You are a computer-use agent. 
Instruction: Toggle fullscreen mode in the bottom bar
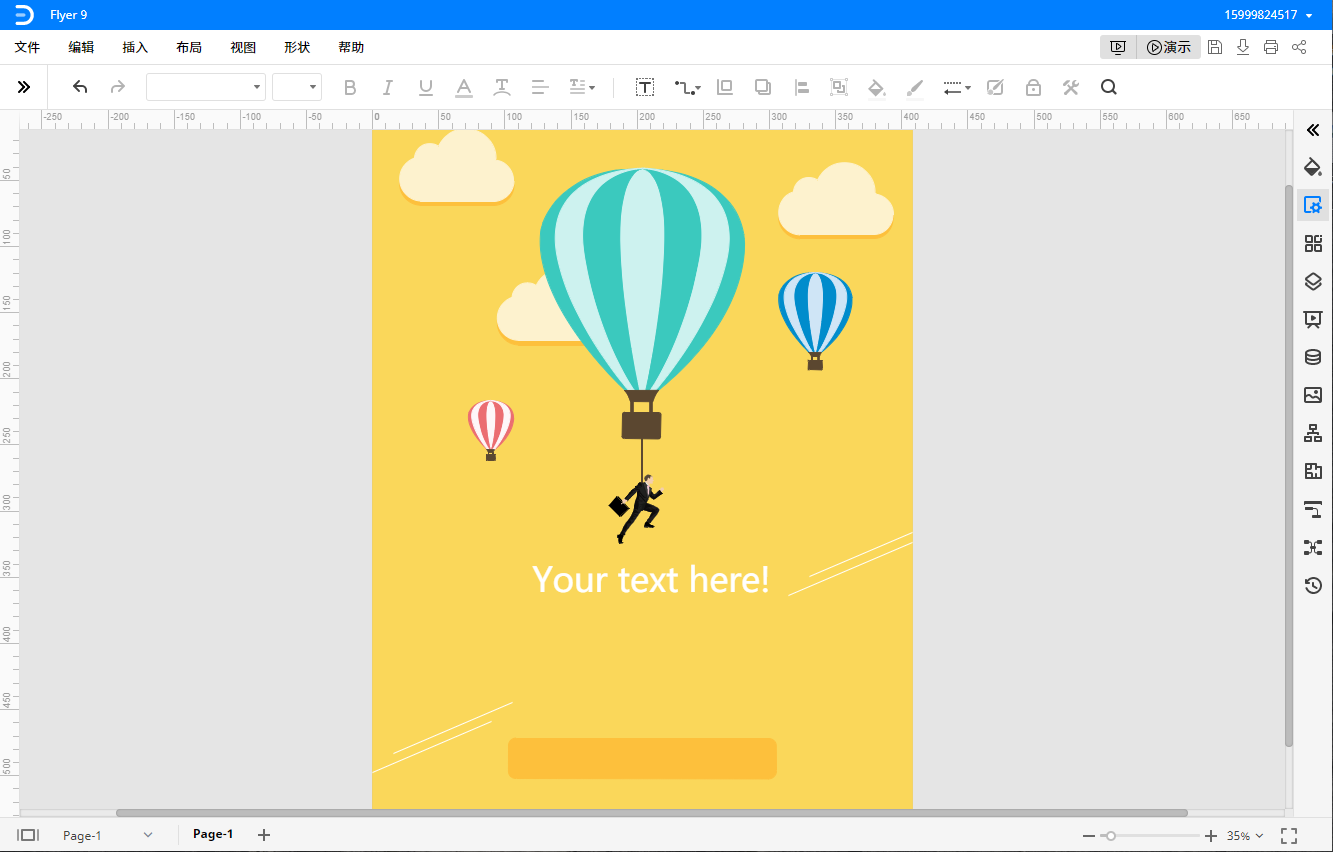pyautogui.click(x=1289, y=836)
